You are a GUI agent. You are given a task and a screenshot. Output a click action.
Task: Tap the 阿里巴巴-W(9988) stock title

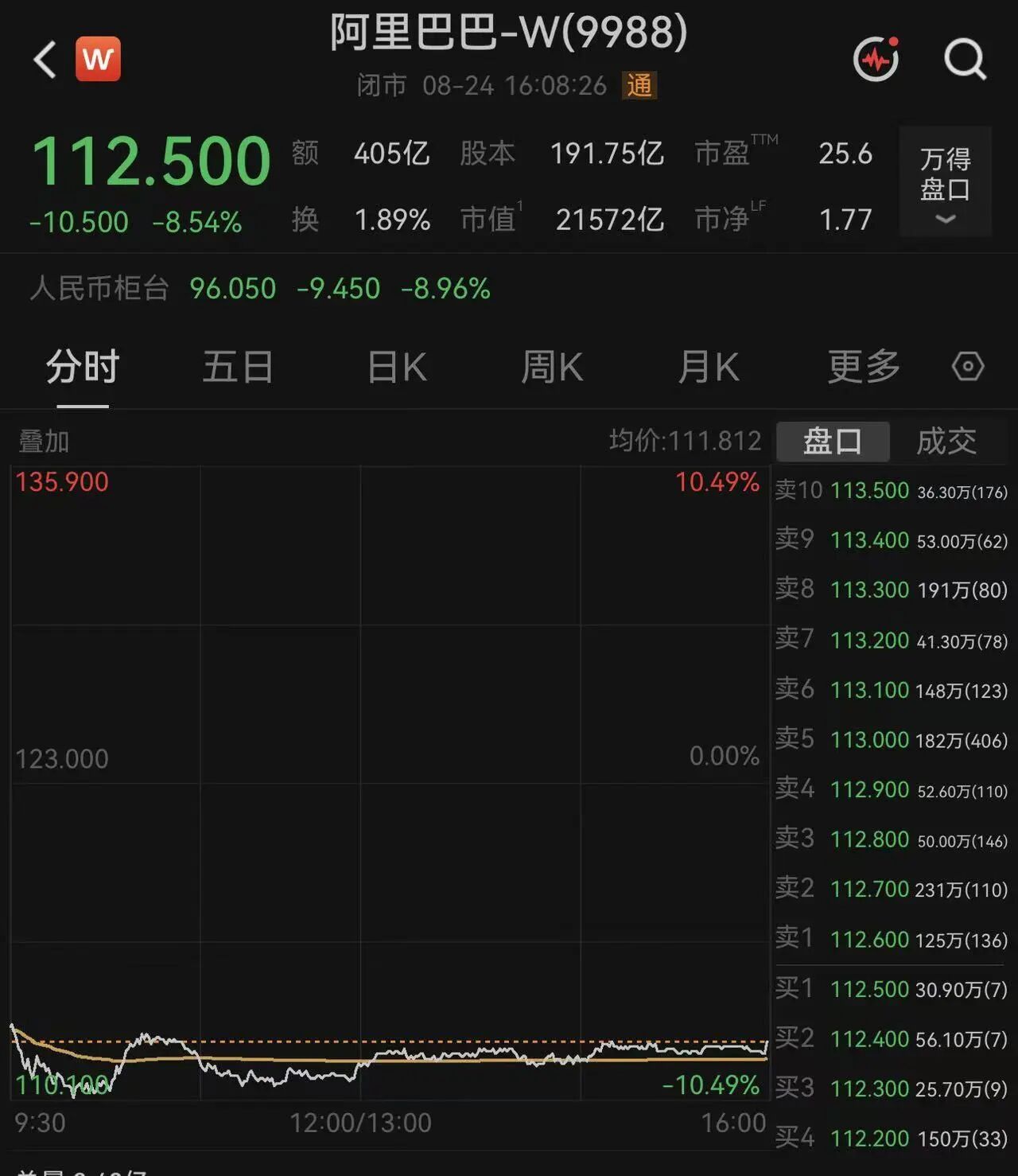tap(509, 33)
